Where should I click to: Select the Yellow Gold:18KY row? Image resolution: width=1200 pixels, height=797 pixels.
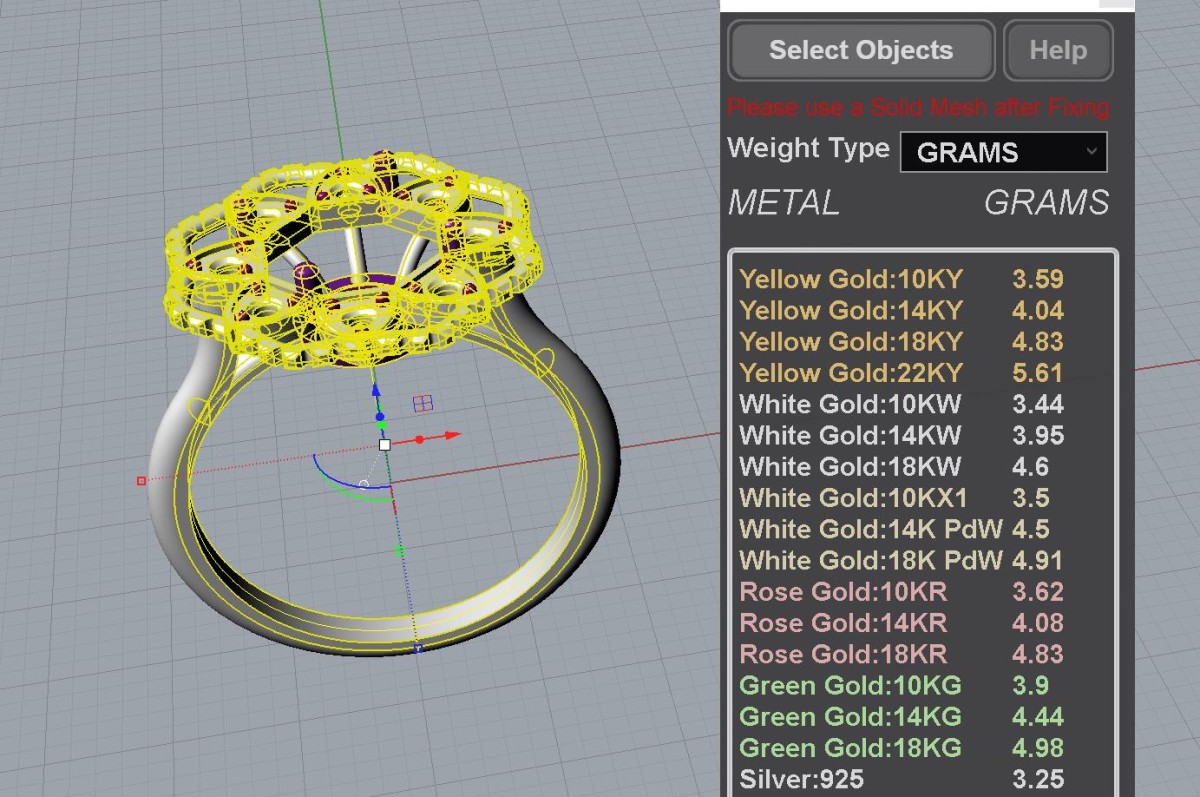(902, 341)
